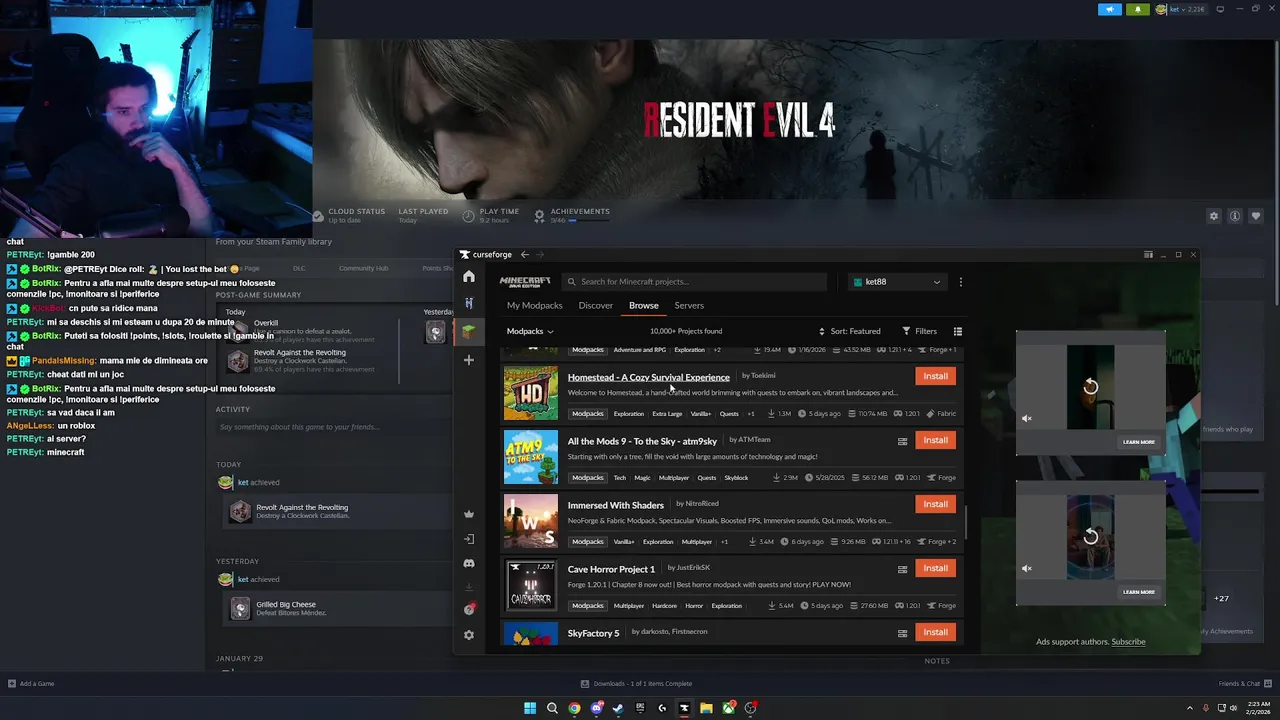1280x720 pixels.
Task: Click the sign-in door icon in CurseForge sidebar
Action: click(469, 539)
